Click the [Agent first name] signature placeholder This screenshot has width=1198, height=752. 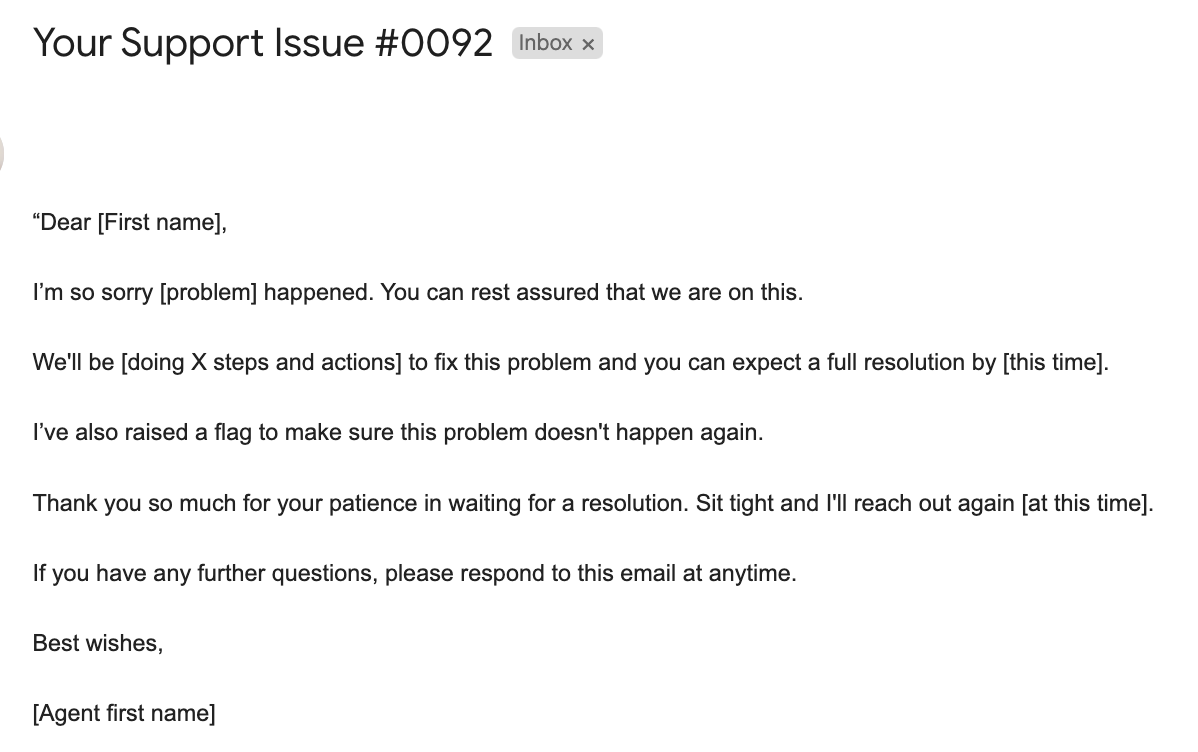click(125, 713)
